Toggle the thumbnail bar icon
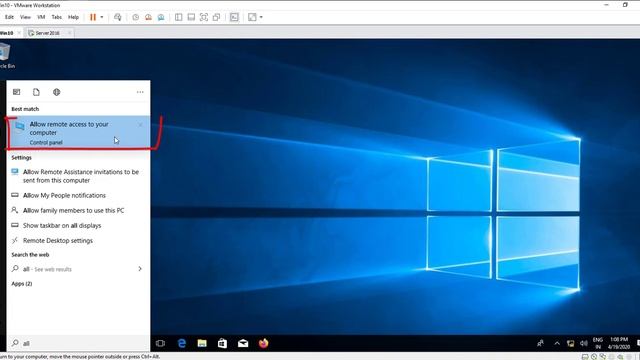The width and height of the screenshot is (640, 360). (191, 17)
